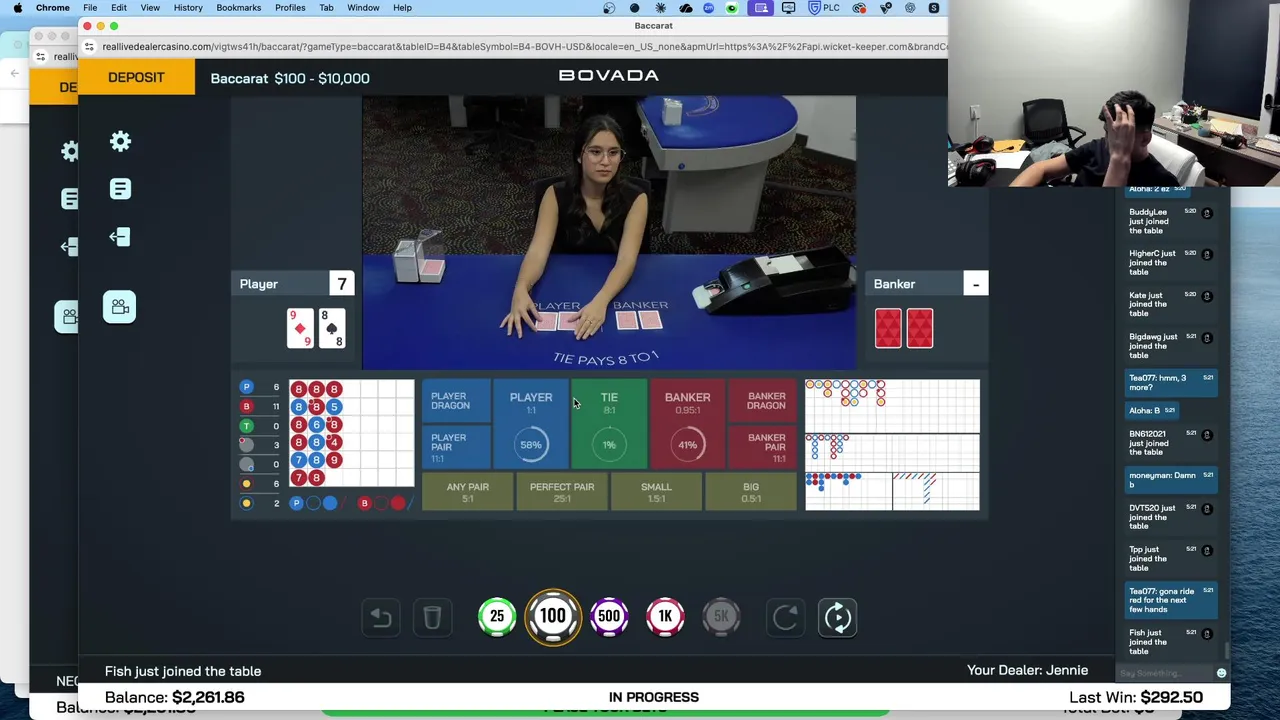
Task: Bet on BANKER PAIR 11:1
Action: pos(762,446)
